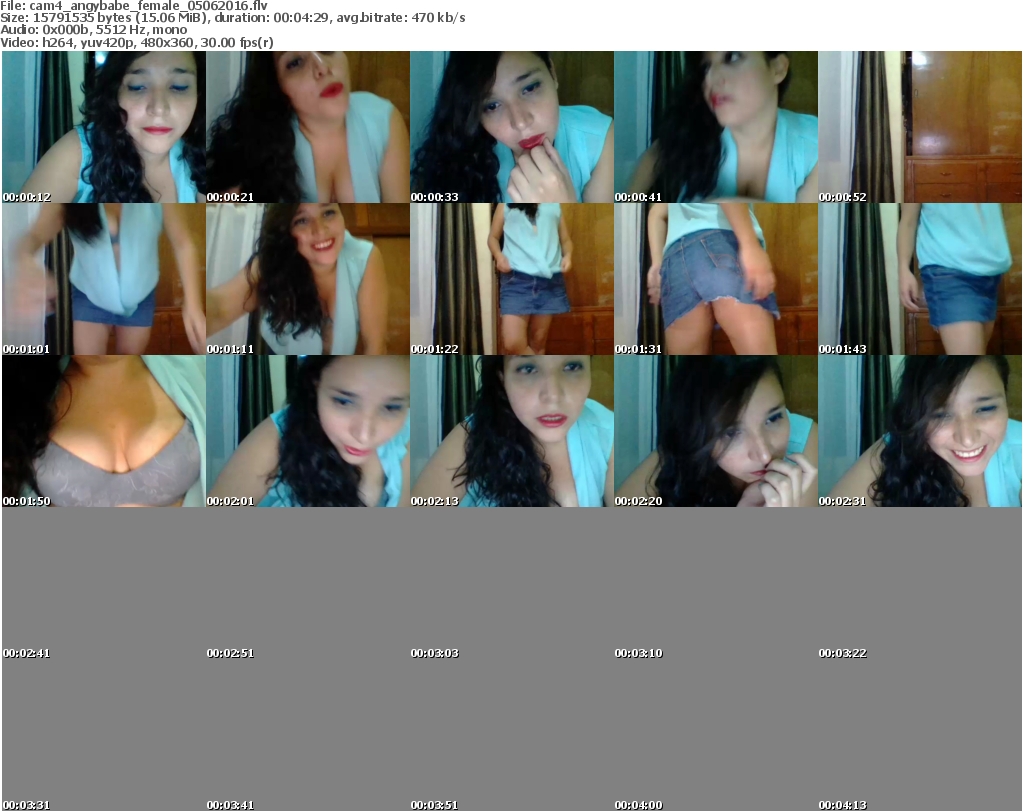1024x811 pixels.
Task: Click the thumbnail stamped 00:01:31
Action: (x=716, y=279)
